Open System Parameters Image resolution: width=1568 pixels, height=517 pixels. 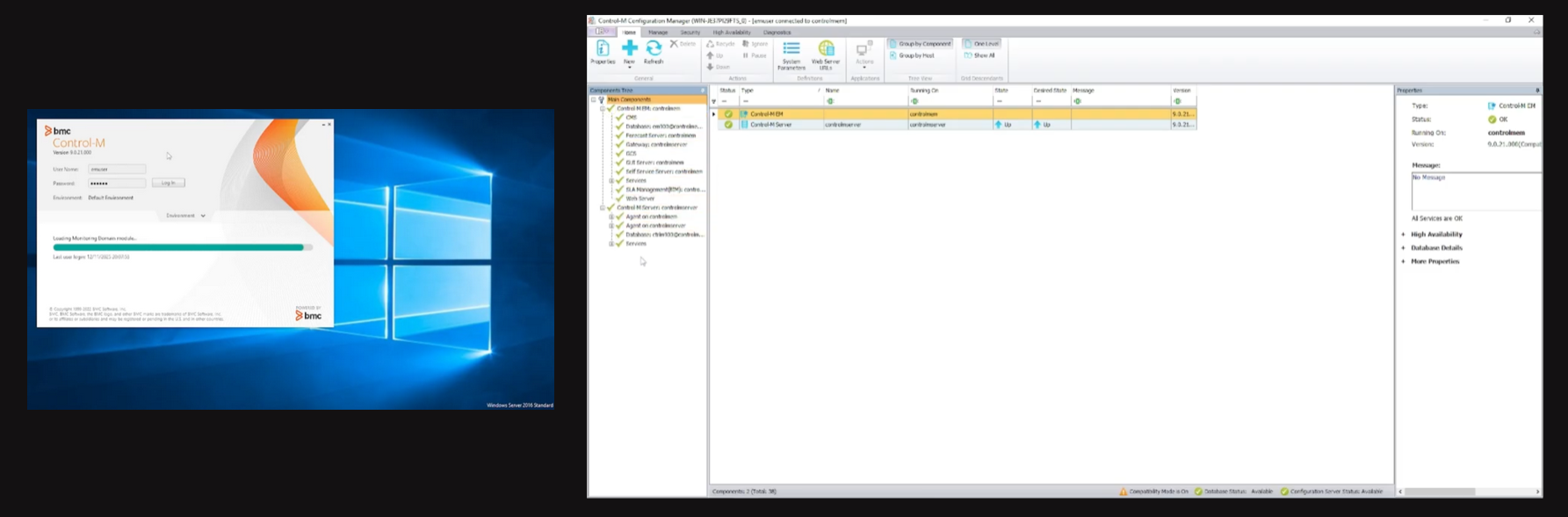[791, 55]
